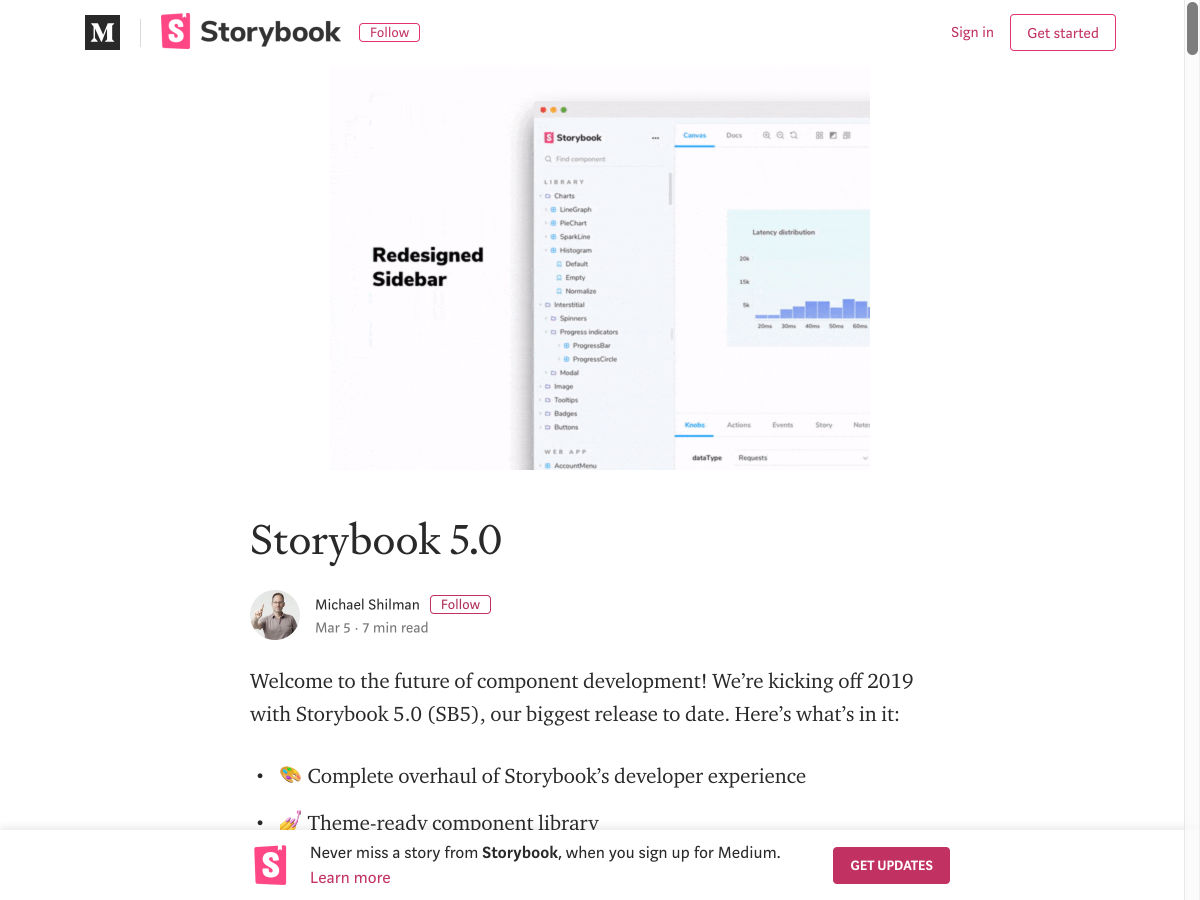Open the Storybook icon in the bottom banner

[x=270, y=865]
